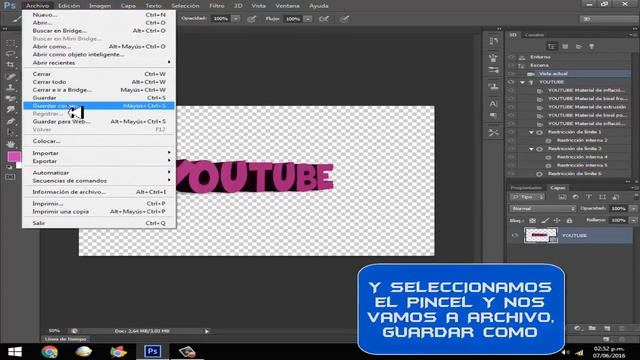Open the History panel icon in dock
640x360 pixels.
493,41
